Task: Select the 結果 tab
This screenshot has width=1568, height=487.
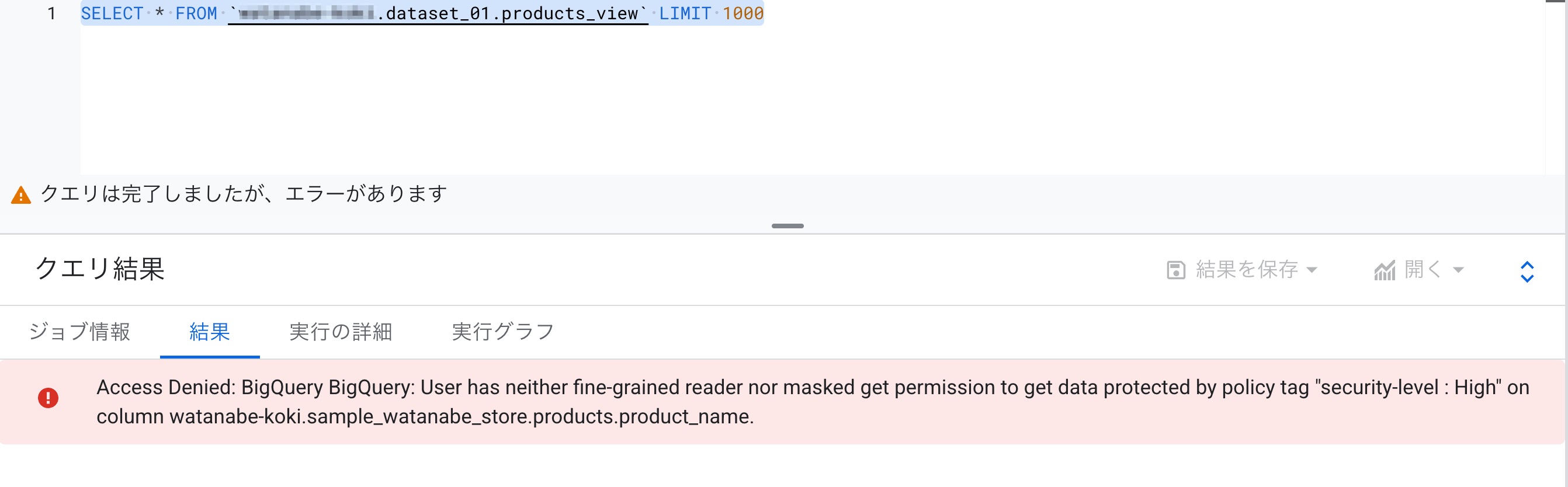Action: (x=209, y=332)
